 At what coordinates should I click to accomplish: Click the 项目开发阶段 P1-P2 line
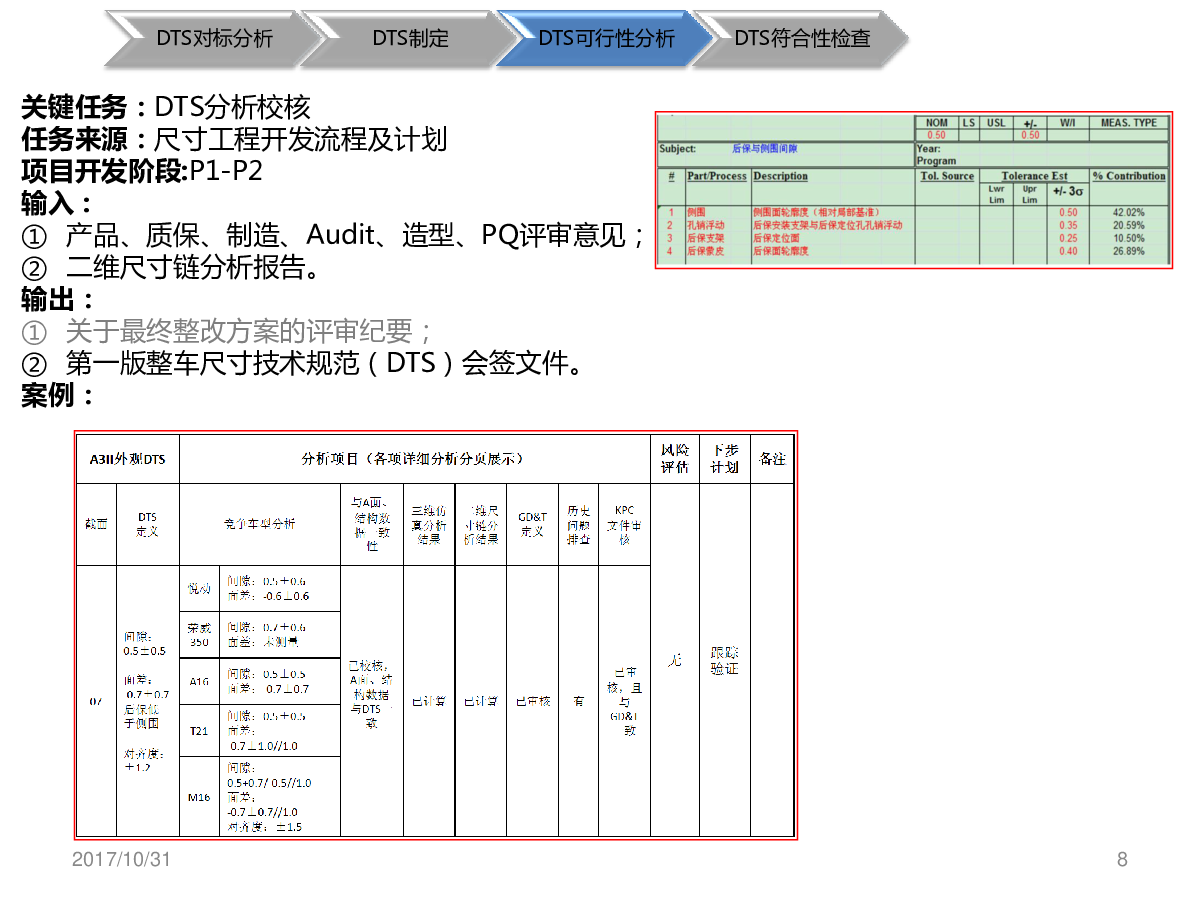pyautogui.click(x=142, y=171)
